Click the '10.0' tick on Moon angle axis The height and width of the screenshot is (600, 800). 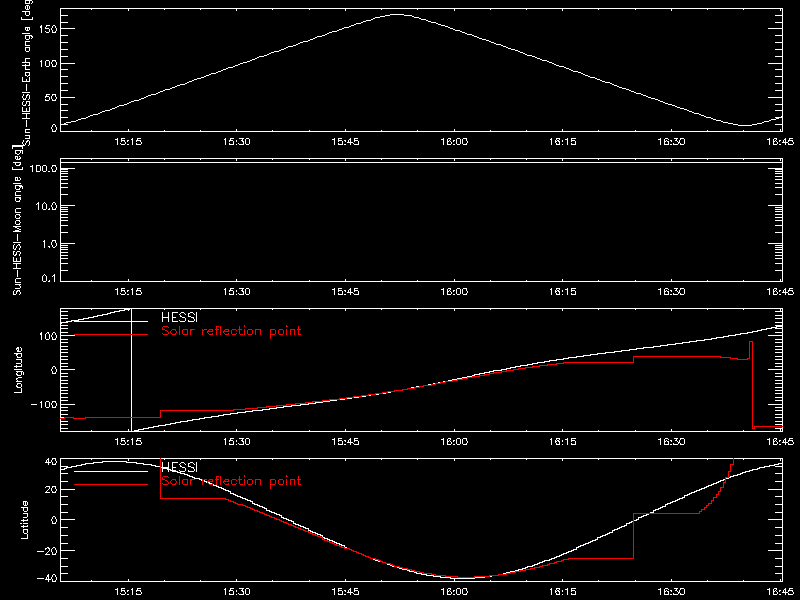46,206
